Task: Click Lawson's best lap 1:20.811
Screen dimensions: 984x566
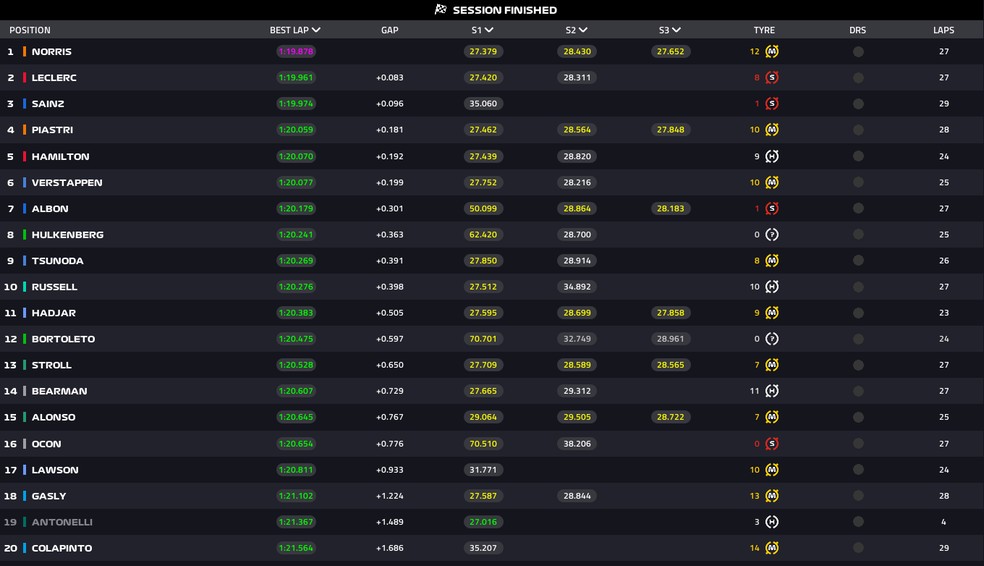Action: coord(296,469)
